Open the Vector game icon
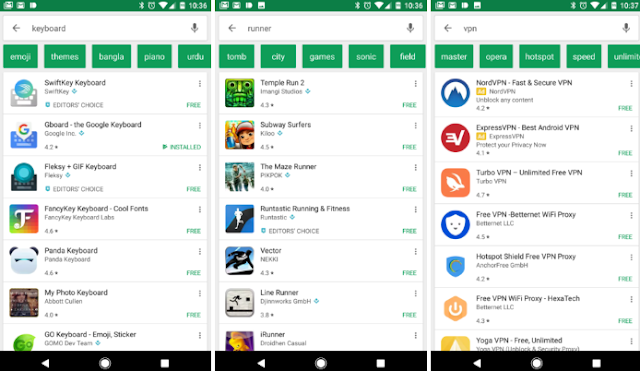Viewport: 640px width, 371px height. coord(240,261)
